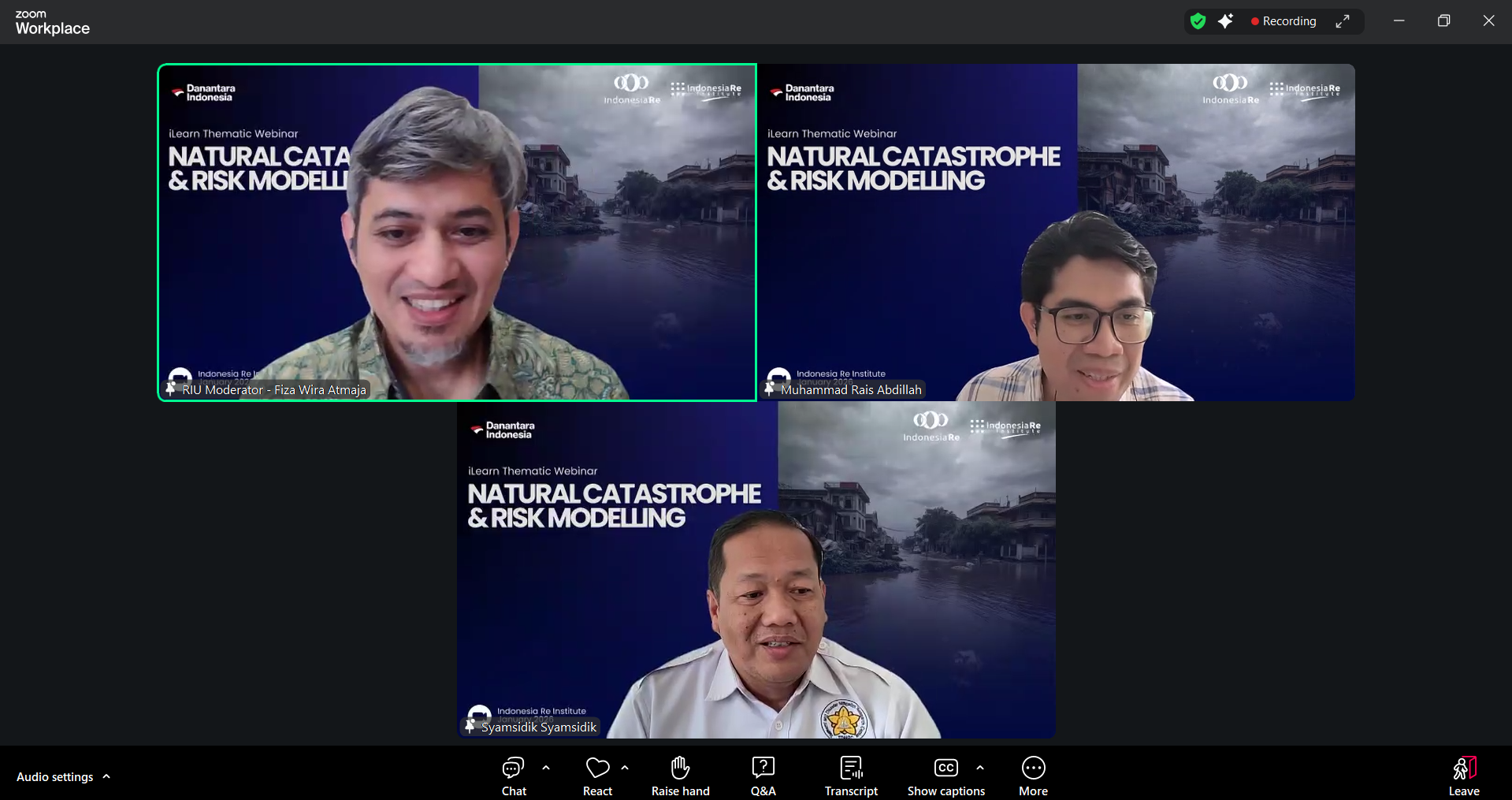Click the green encryption shield icon
This screenshot has width=1512, height=800.
1198,21
